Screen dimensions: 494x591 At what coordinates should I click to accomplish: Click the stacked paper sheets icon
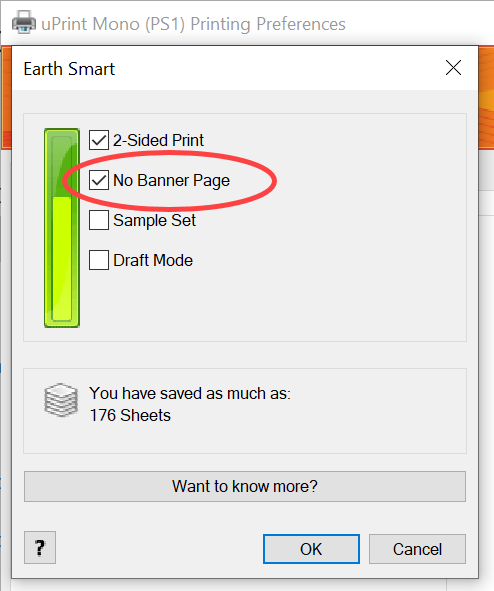coord(61,400)
